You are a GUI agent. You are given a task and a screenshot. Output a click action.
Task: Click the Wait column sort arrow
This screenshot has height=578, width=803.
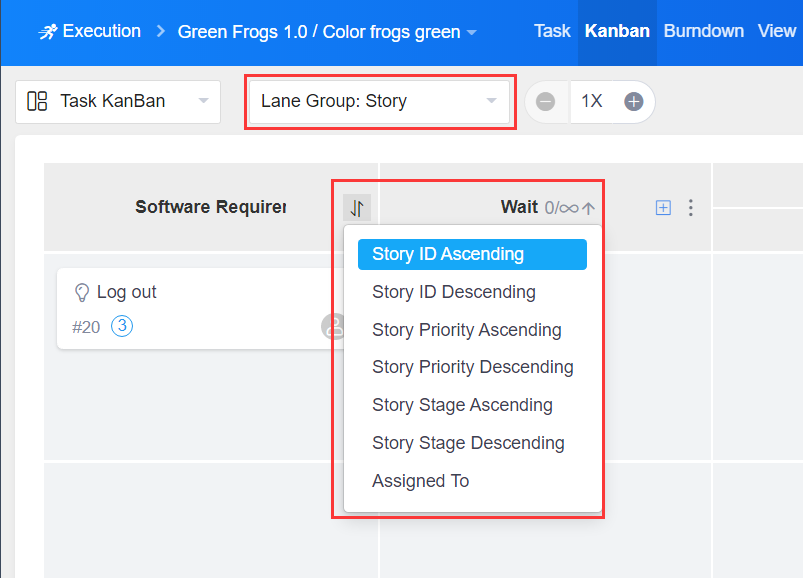pos(589,208)
